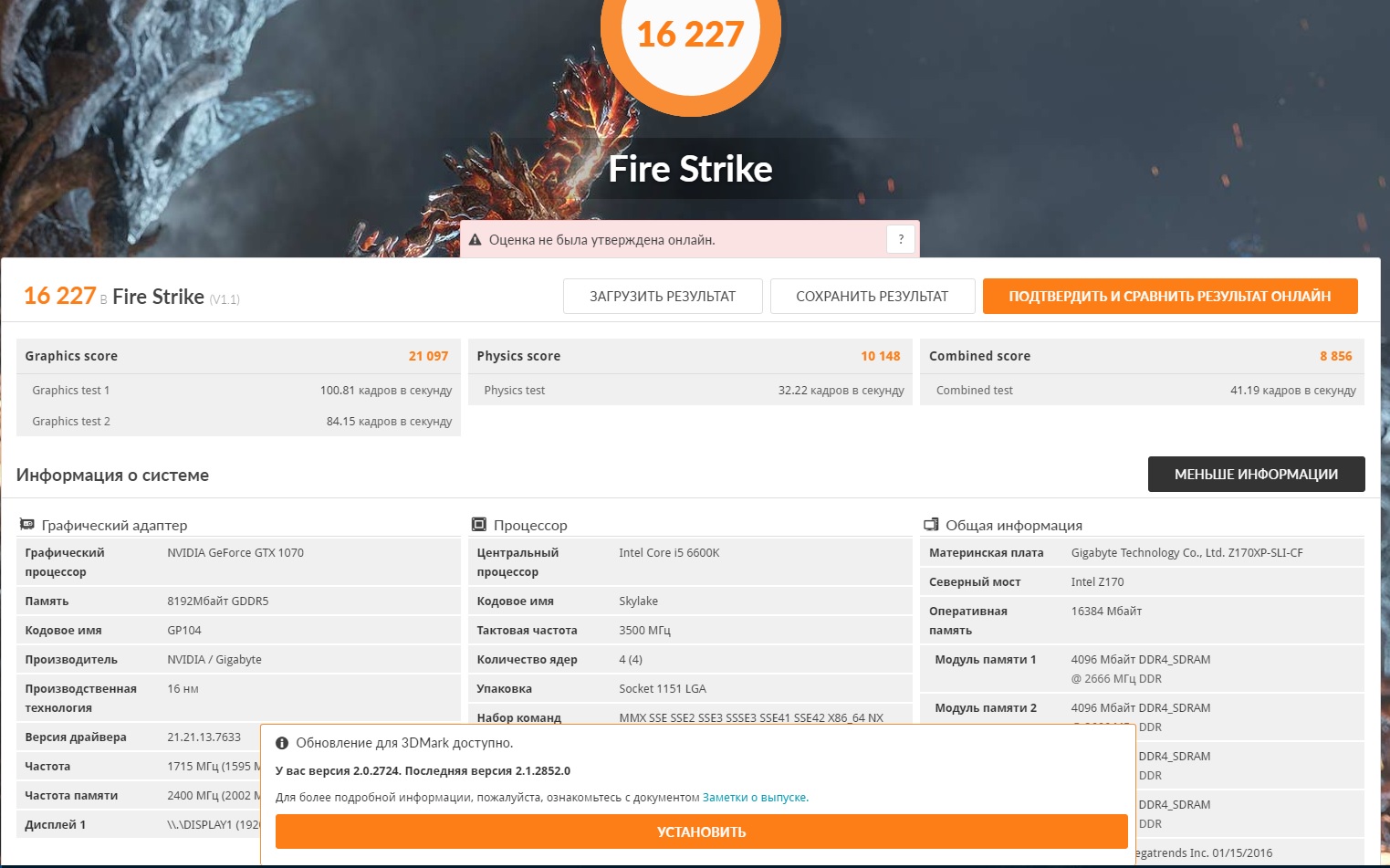Image resolution: width=1390 pixels, height=868 pixels.
Task: Click the Skylake code name value
Action: (x=639, y=601)
